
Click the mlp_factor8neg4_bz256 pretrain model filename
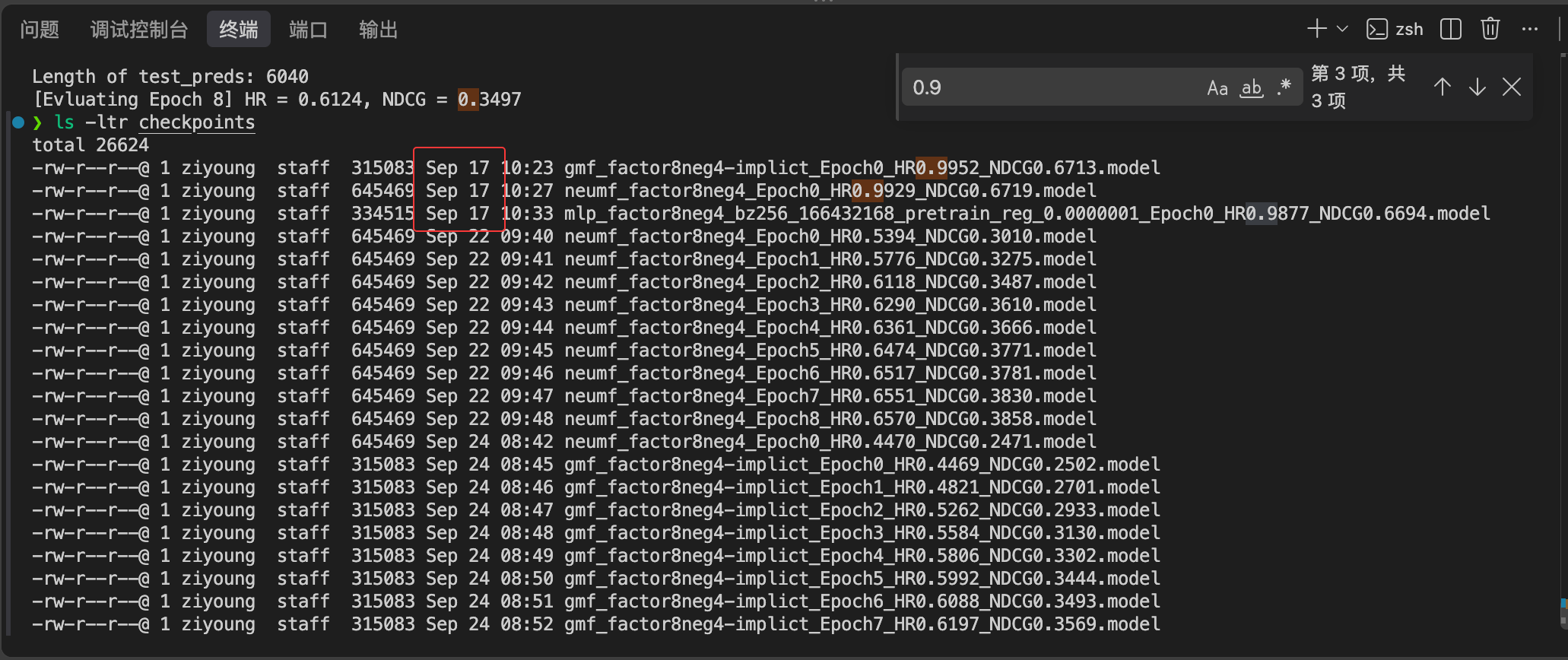(1027, 214)
